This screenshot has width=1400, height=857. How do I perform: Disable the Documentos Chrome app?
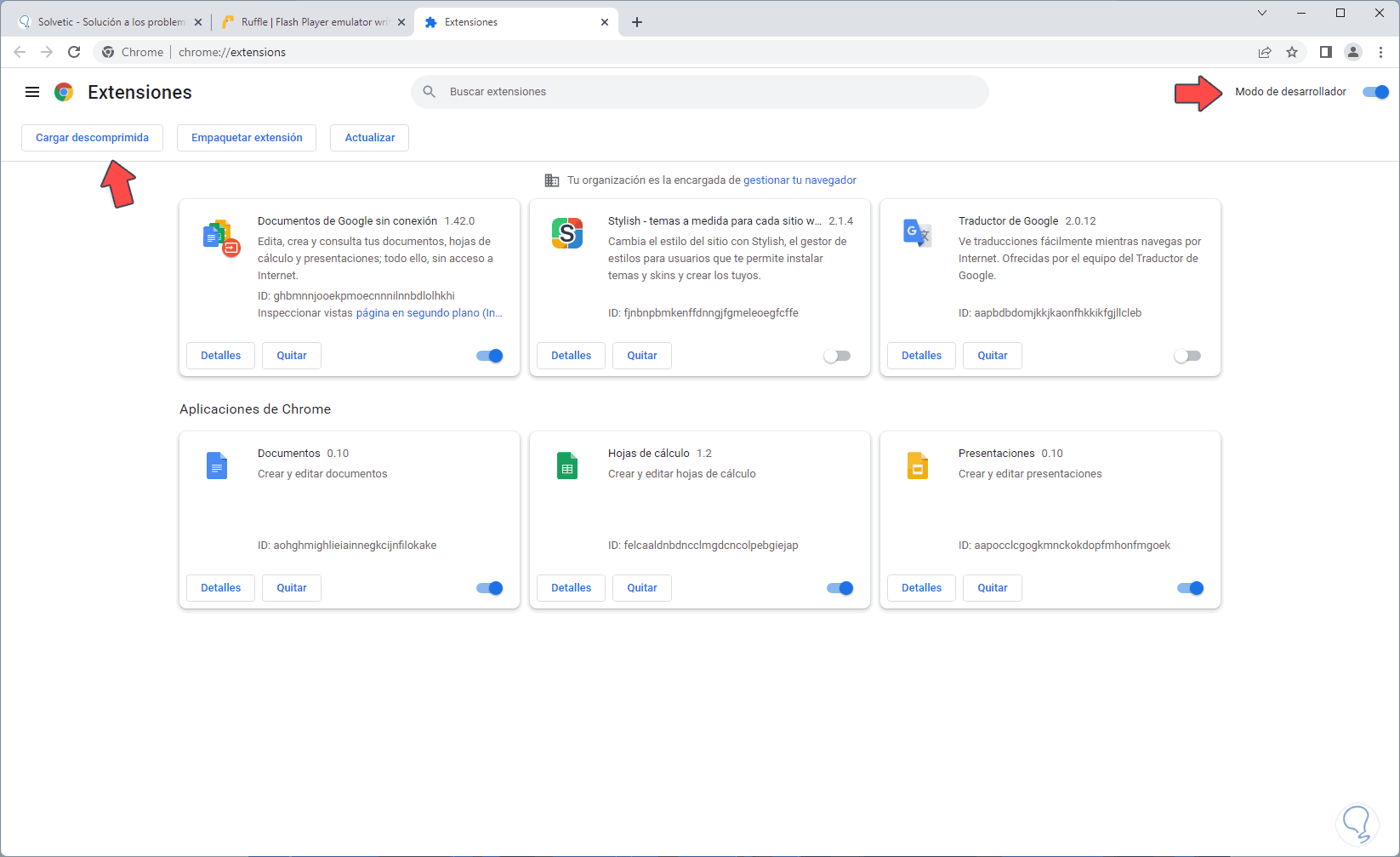(x=490, y=588)
